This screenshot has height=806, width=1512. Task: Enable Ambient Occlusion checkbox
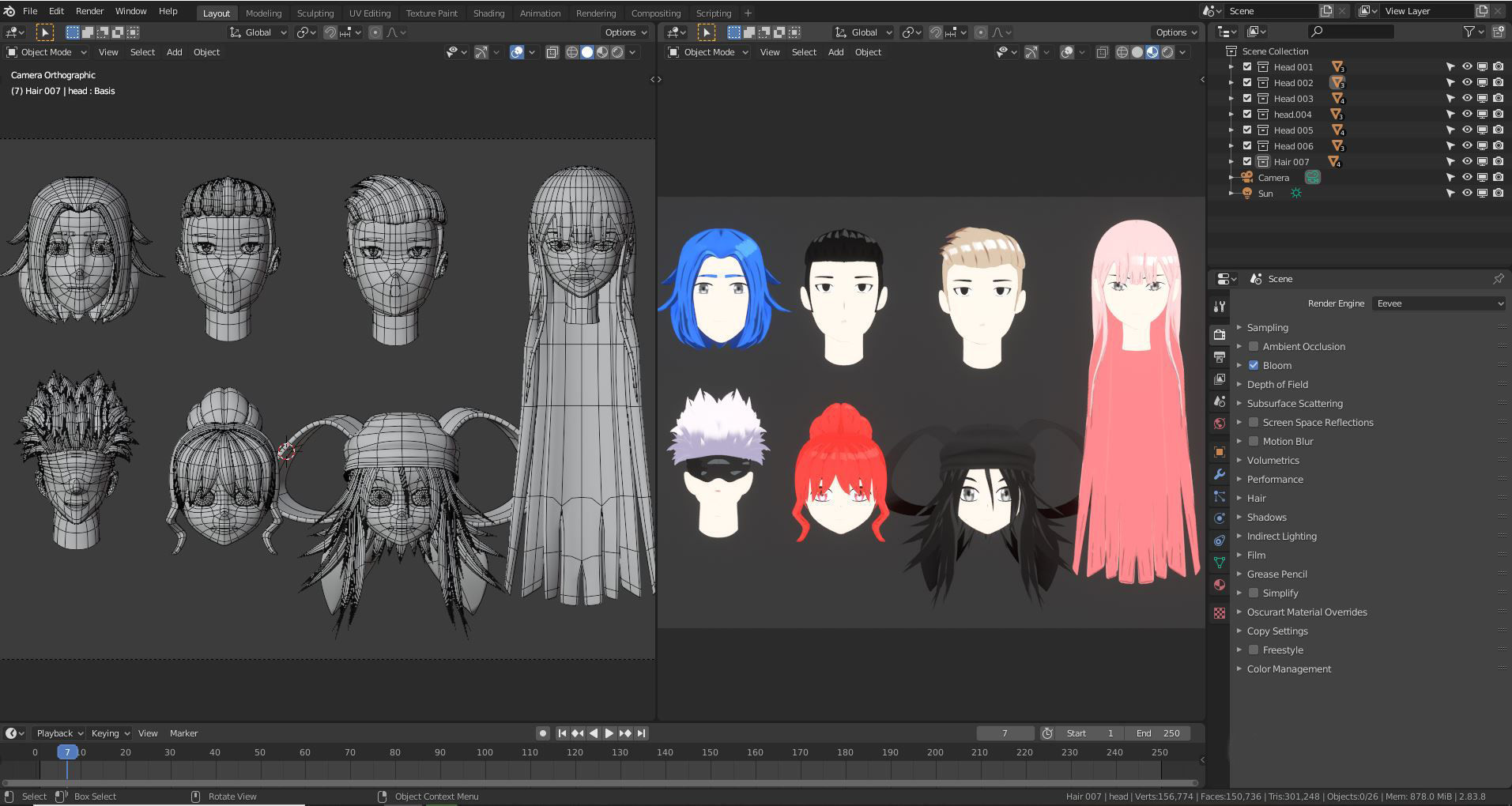click(1254, 347)
